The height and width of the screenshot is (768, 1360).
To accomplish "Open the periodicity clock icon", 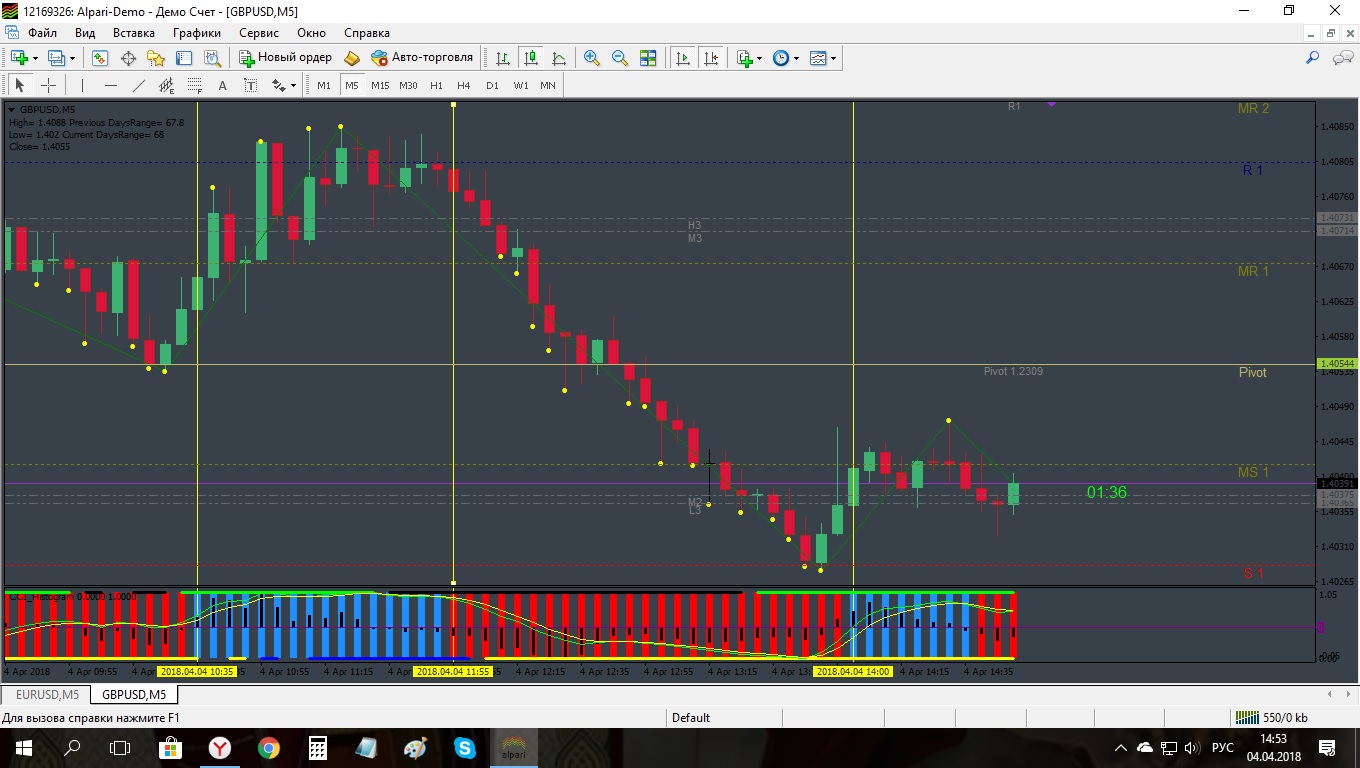I will (781, 58).
